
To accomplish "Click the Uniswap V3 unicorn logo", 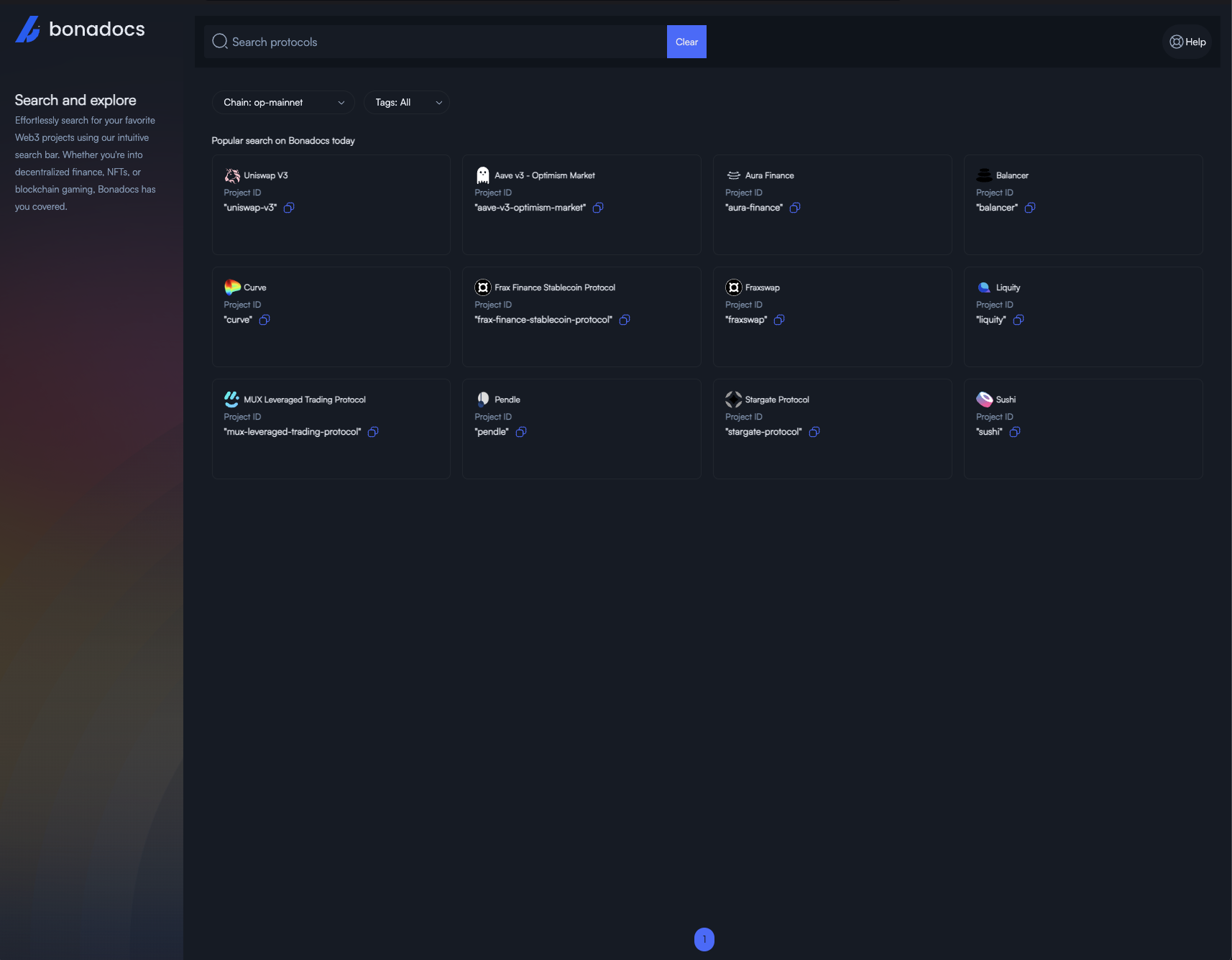I will 232,175.
